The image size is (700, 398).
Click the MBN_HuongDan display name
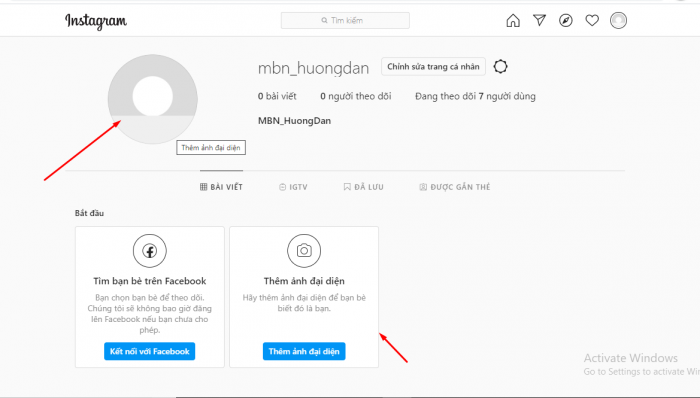click(x=294, y=120)
